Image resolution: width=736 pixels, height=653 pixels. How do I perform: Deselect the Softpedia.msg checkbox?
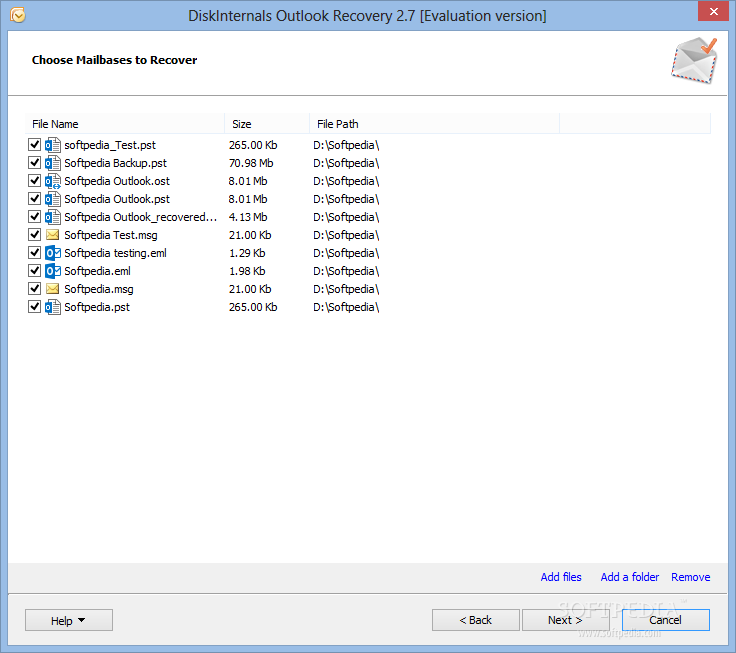pyautogui.click(x=34, y=288)
